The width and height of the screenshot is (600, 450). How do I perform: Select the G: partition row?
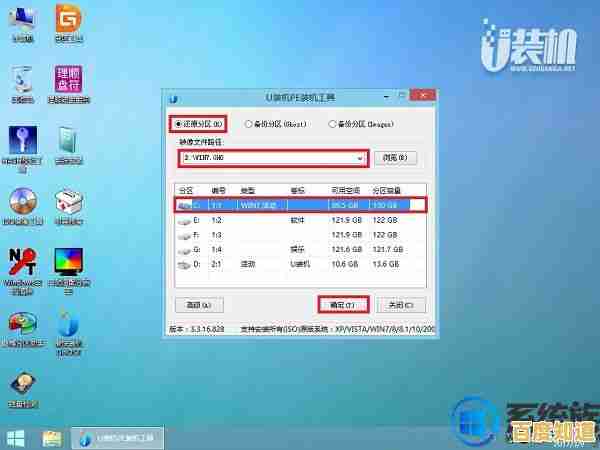point(300,249)
